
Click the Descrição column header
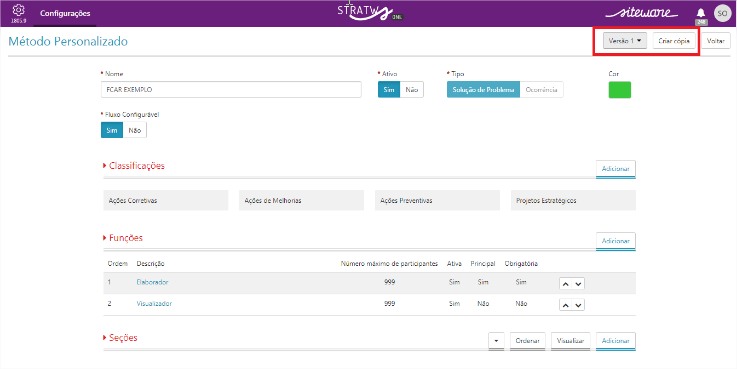point(150,264)
